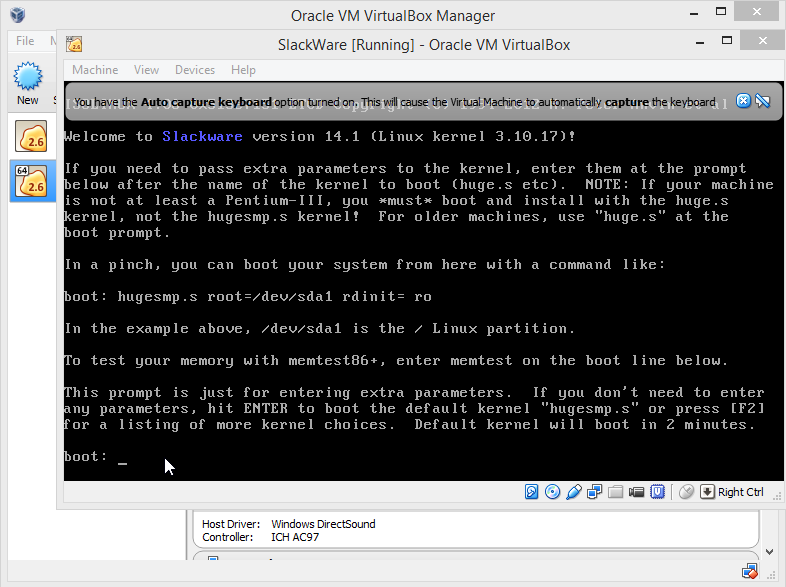This screenshot has width=786, height=587.
Task: Close the SlackWare VM window
Action: pyautogui.click(x=762, y=41)
